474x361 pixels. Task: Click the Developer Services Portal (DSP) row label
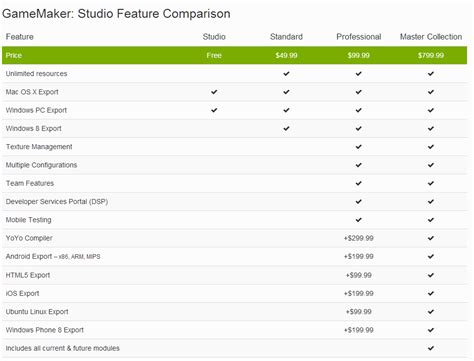[x=57, y=202]
